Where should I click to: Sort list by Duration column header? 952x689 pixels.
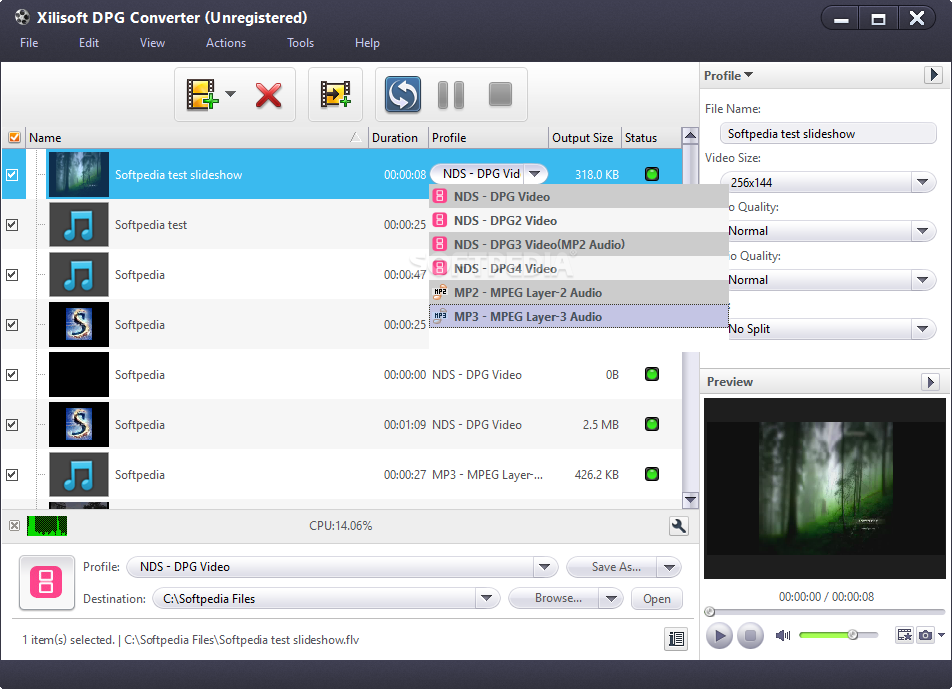[x=398, y=138]
